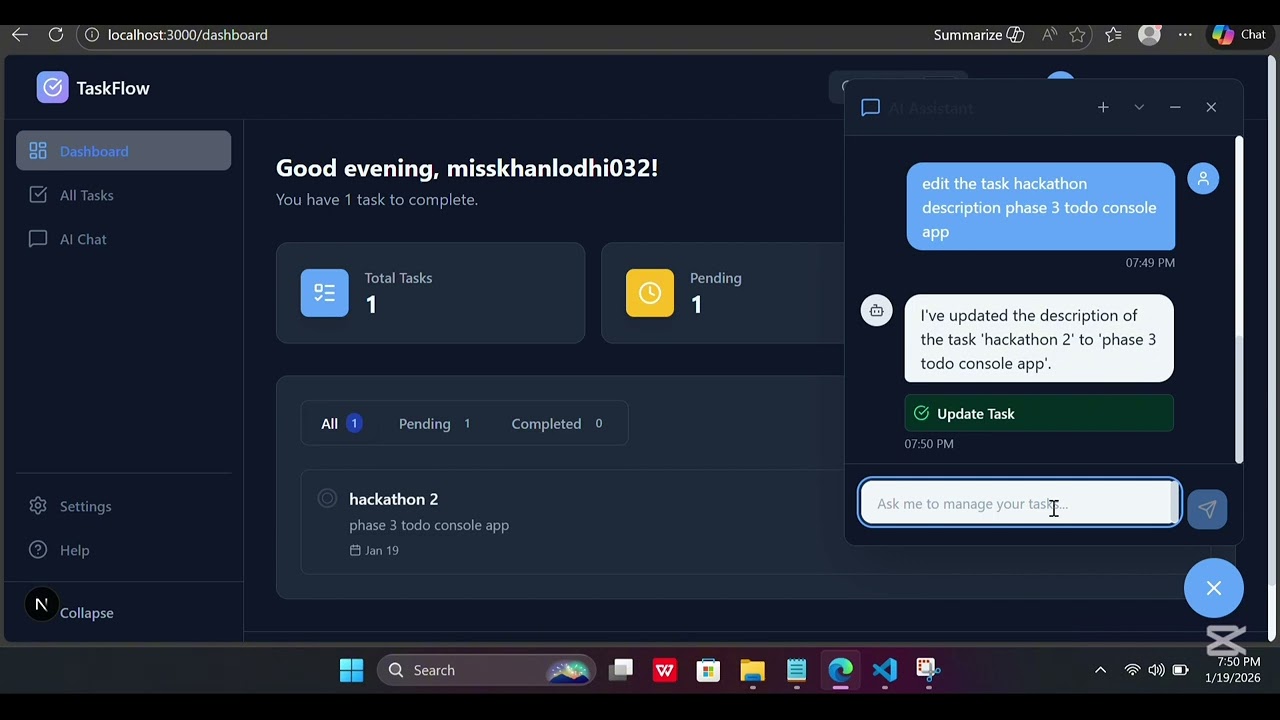Show hidden system tray icons
This screenshot has width=1280, height=720.
click(x=1100, y=670)
